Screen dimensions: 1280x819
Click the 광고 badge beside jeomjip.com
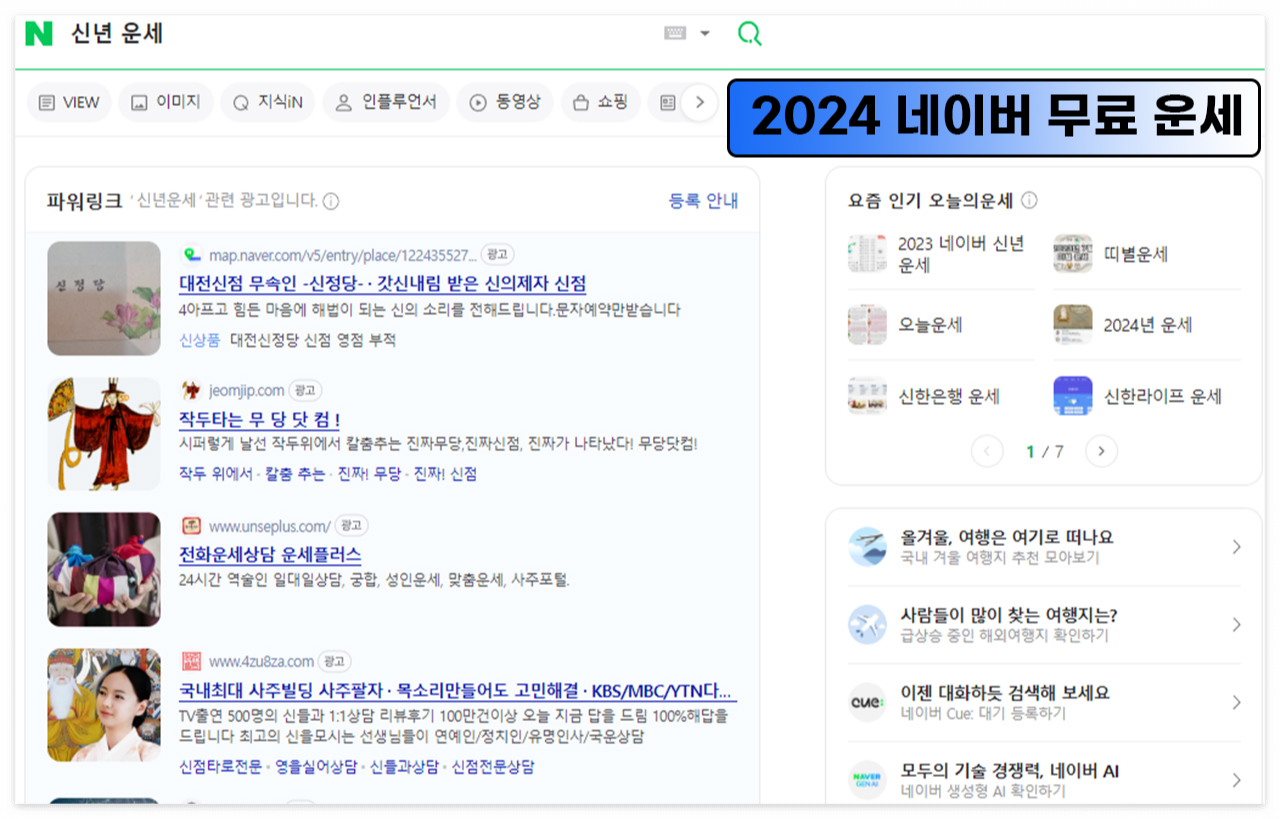[x=305, y=390]
